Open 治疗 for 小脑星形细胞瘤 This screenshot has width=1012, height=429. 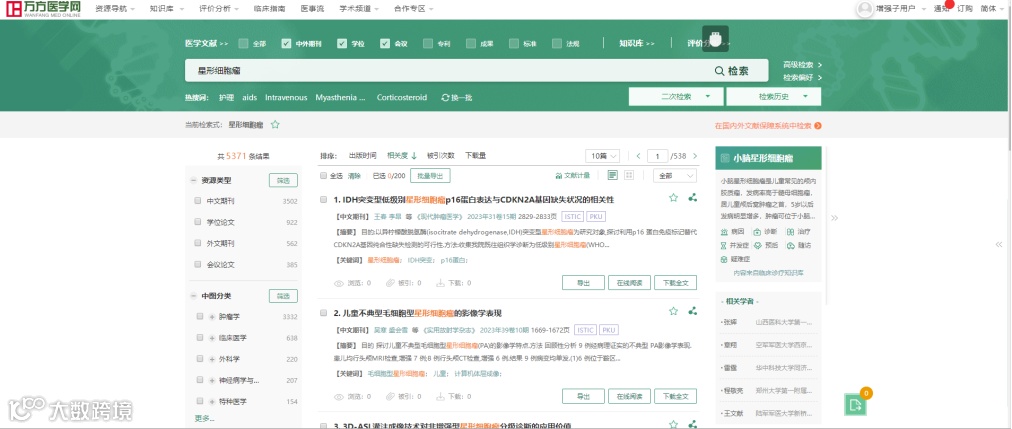(x=799, y=232)
